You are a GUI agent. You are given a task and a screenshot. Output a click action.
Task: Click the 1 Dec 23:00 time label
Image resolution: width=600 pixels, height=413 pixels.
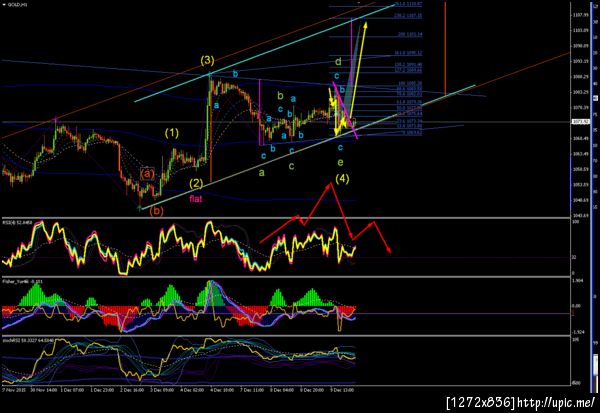(x=102, y=390)
